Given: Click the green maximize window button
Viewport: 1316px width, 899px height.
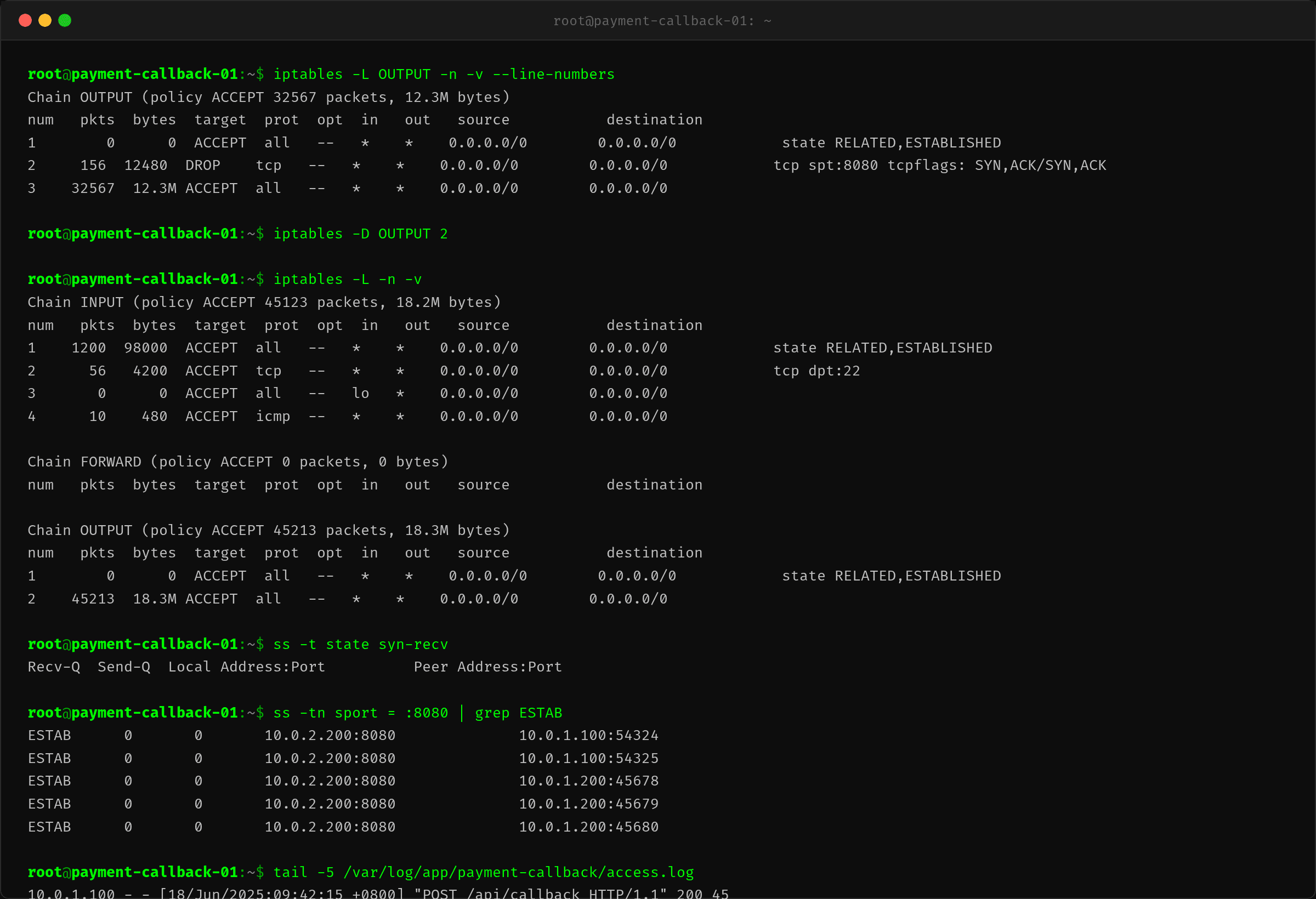Looking at the screenshot, I should 65,20.
